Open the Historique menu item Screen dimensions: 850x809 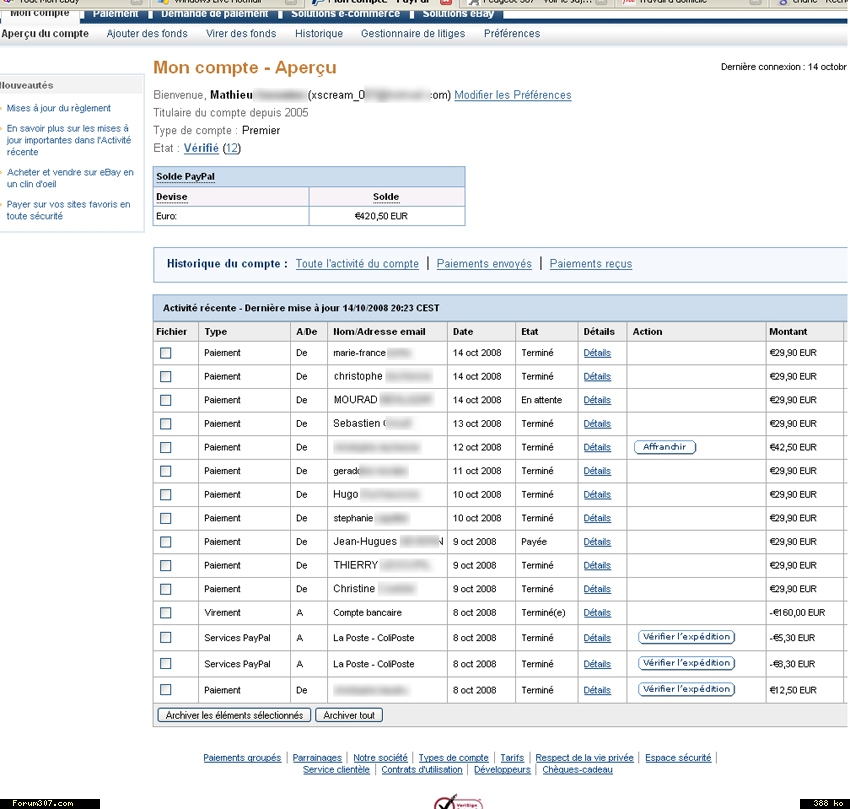319,34
